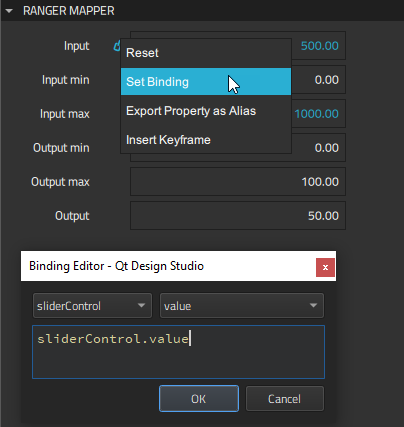The image size is (404, 427).
Task: Open the sliderControl item dropdown
Action: pos(92,306)
